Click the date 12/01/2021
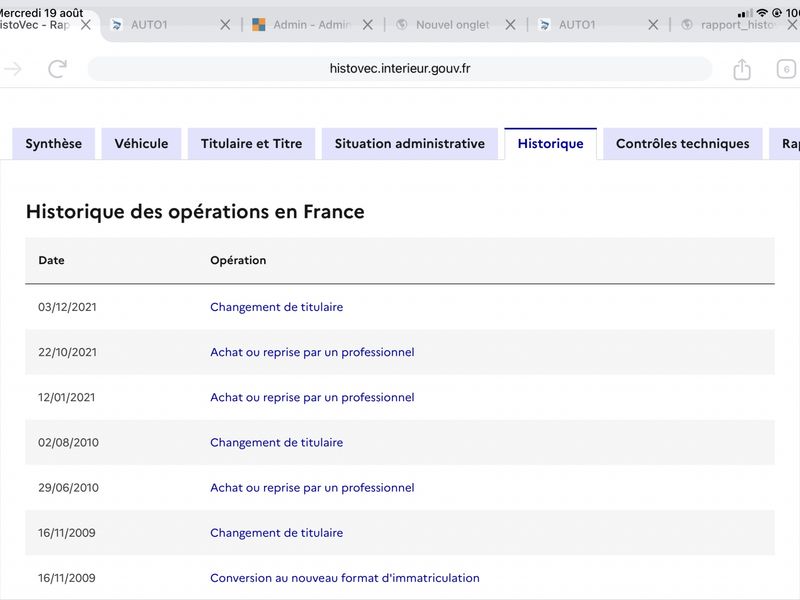800x600 pixels. [x=66, y=397]
